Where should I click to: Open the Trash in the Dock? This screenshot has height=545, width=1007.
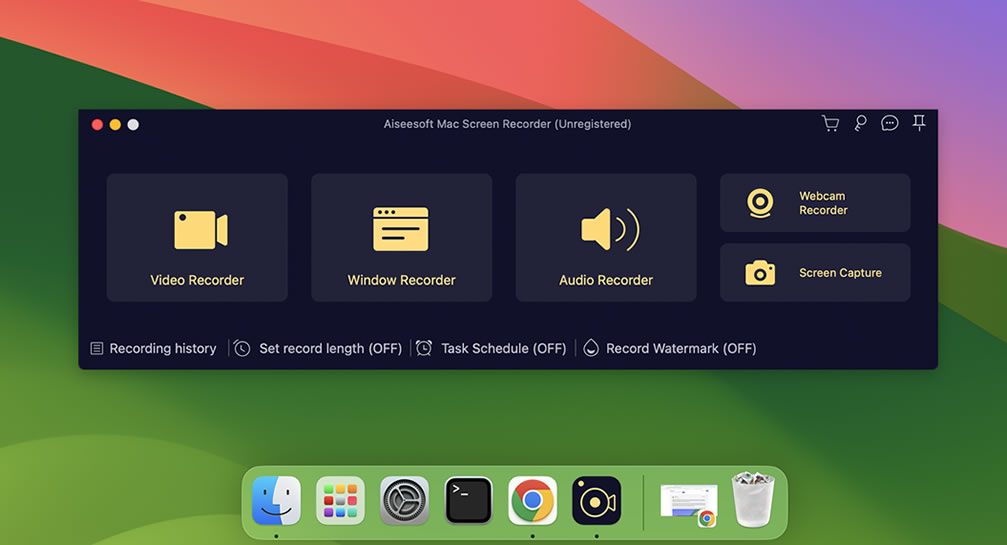point(753,500)
